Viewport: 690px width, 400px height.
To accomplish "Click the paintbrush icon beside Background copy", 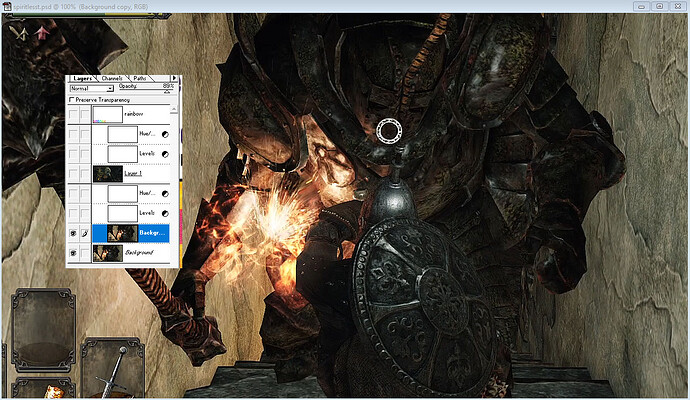I will pos(85,233).
